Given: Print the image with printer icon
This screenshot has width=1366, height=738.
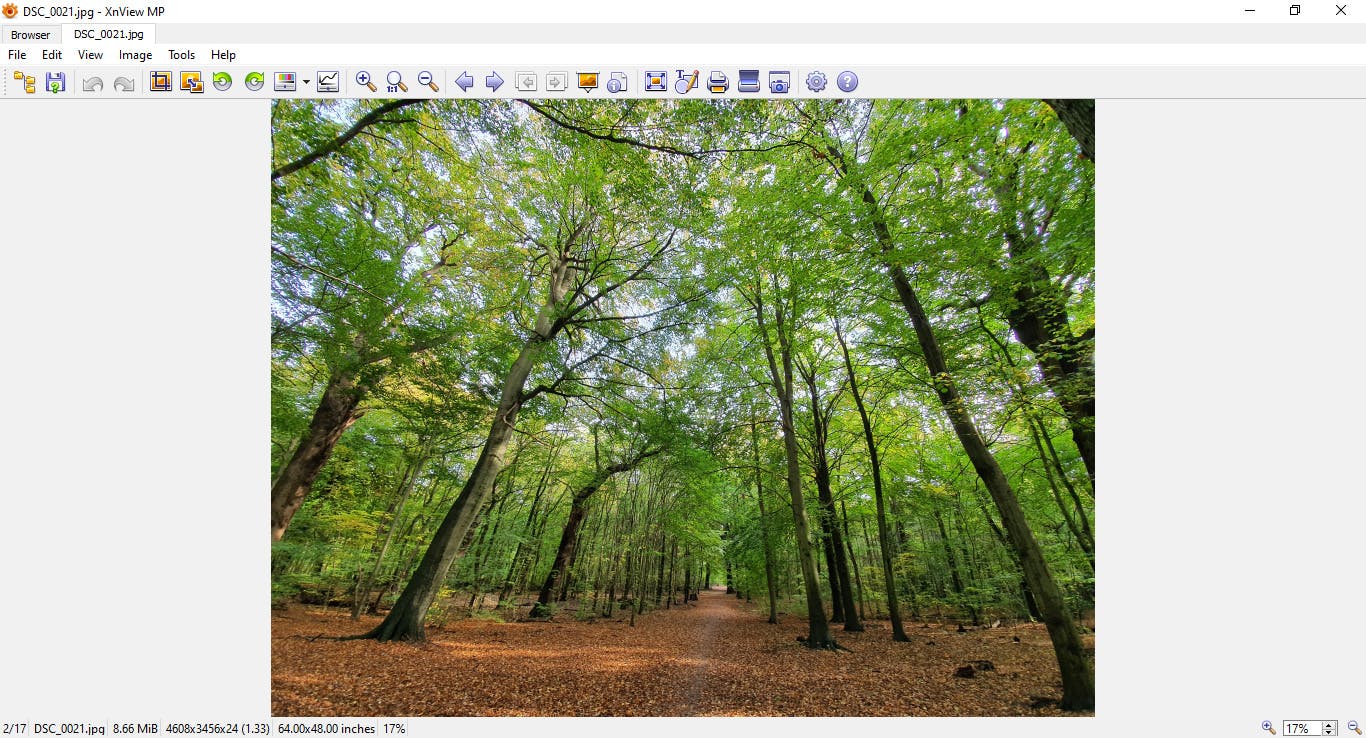Looking at the screenshot, I should coord(718,82).
